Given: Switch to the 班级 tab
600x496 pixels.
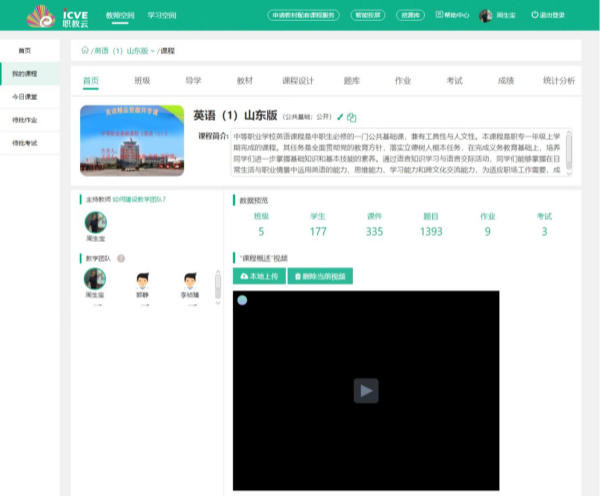Looking at the screenshot, I should click(142, 81).
